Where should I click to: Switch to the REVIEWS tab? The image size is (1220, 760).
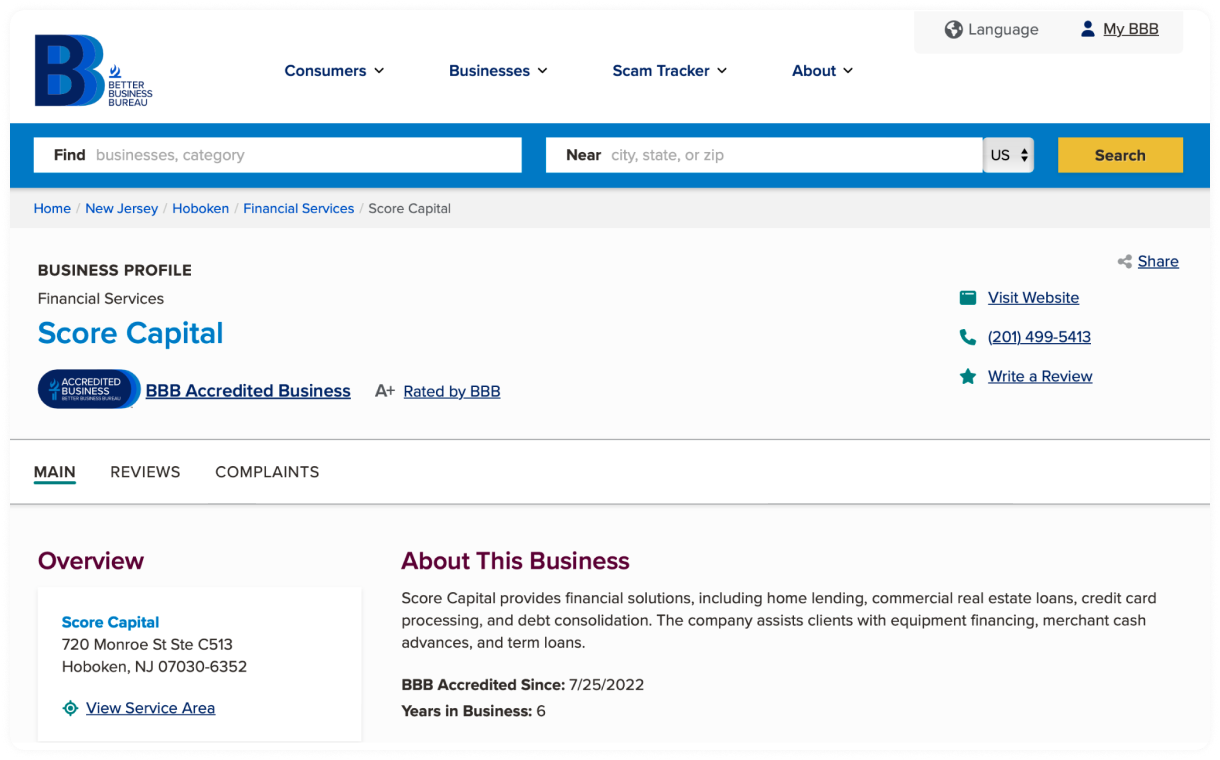[145, 472]
